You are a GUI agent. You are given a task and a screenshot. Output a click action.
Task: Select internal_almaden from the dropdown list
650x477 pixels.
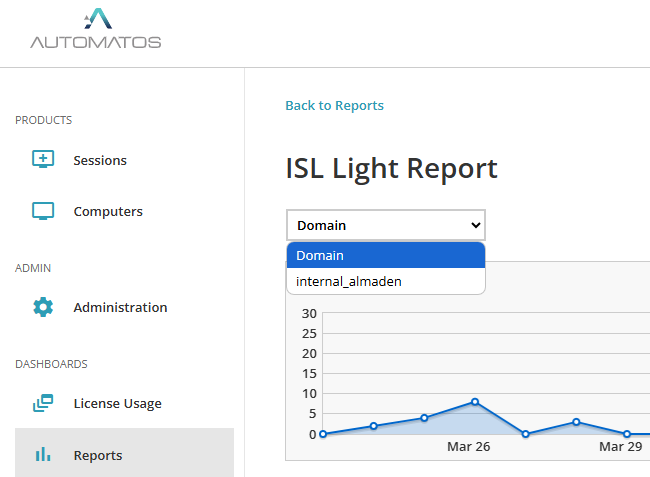349,282
